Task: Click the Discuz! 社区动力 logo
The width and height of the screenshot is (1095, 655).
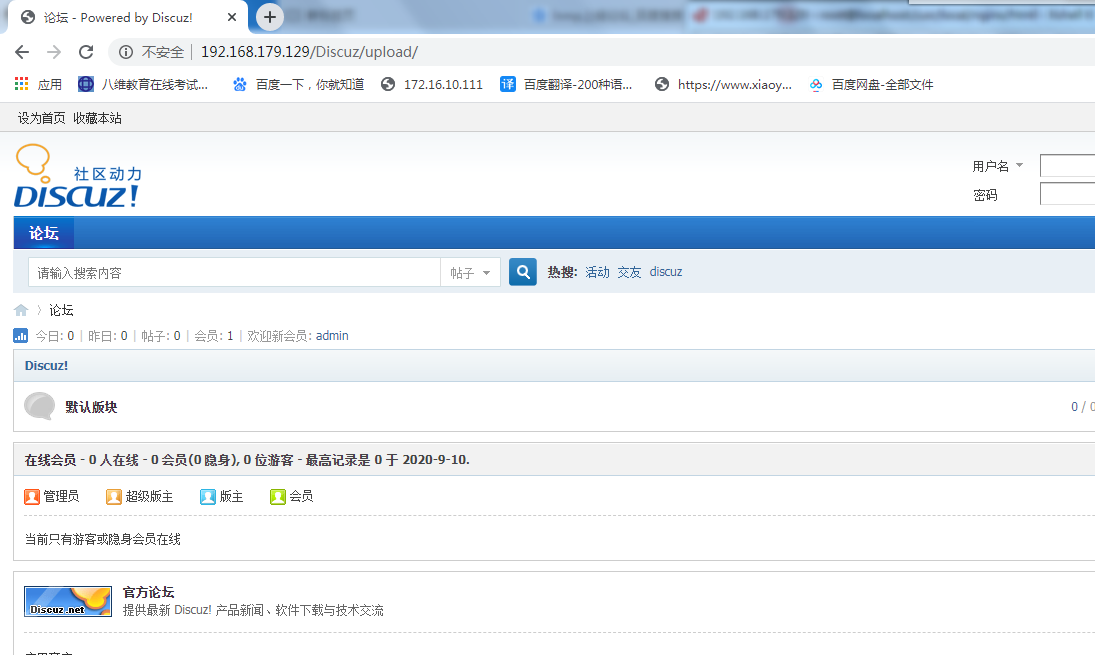Action: (x=78, y=176)
